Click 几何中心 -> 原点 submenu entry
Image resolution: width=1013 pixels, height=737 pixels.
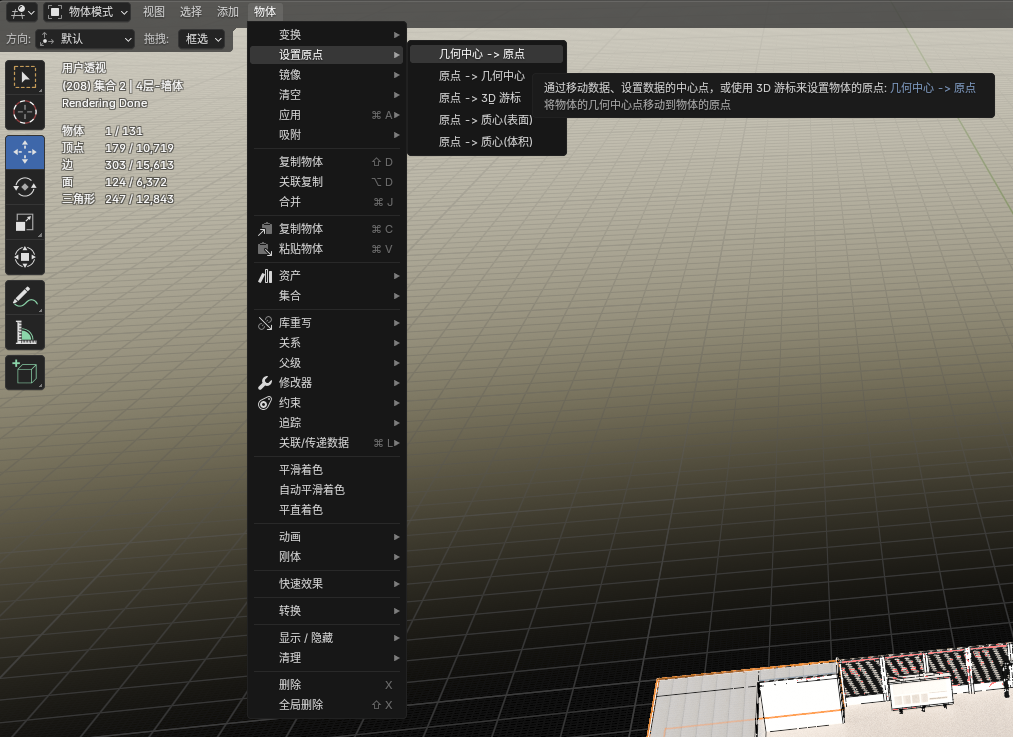pyautogui.click(x=482, y=54)
